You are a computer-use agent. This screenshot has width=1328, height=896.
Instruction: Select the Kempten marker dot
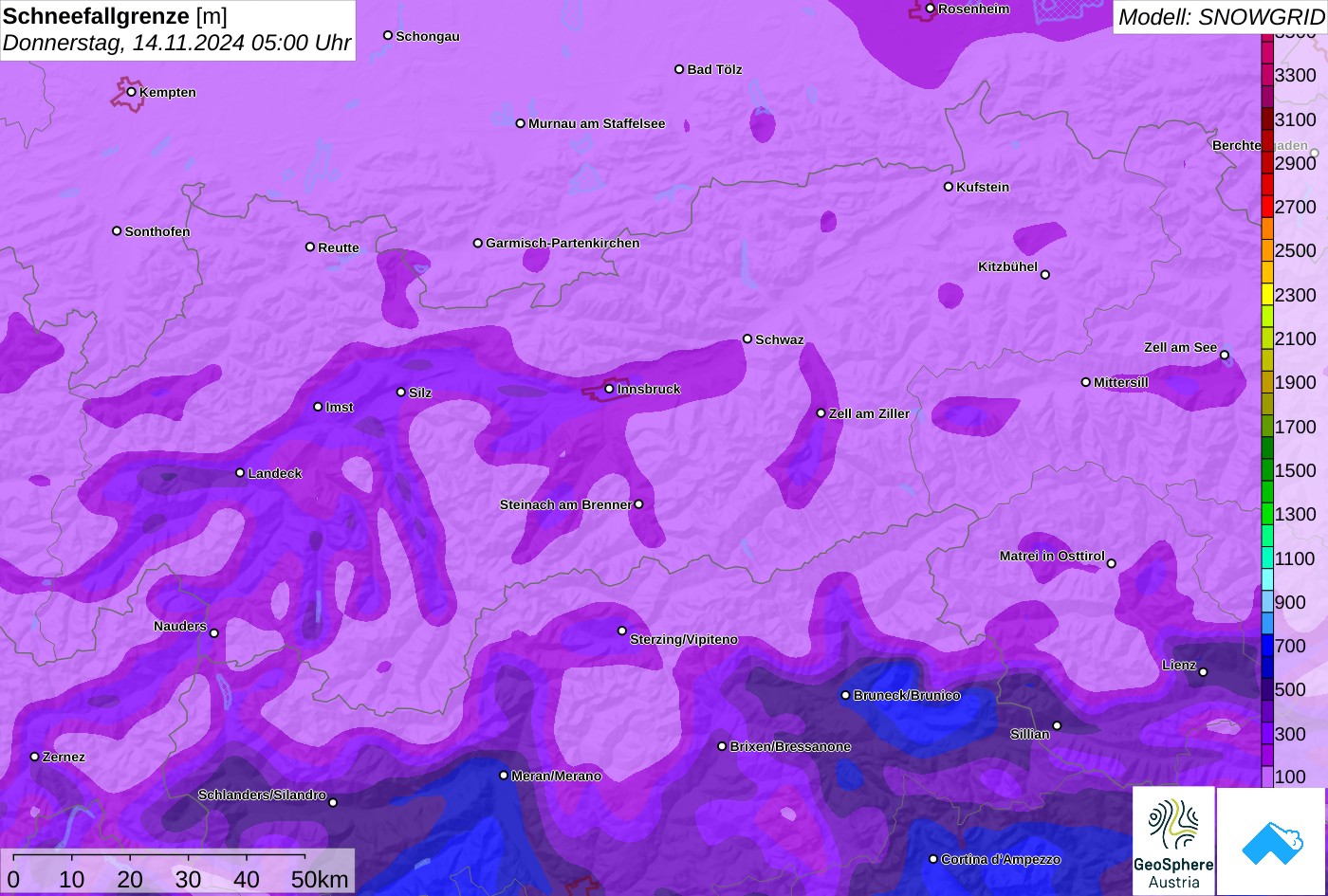click(x=132, y=92)
